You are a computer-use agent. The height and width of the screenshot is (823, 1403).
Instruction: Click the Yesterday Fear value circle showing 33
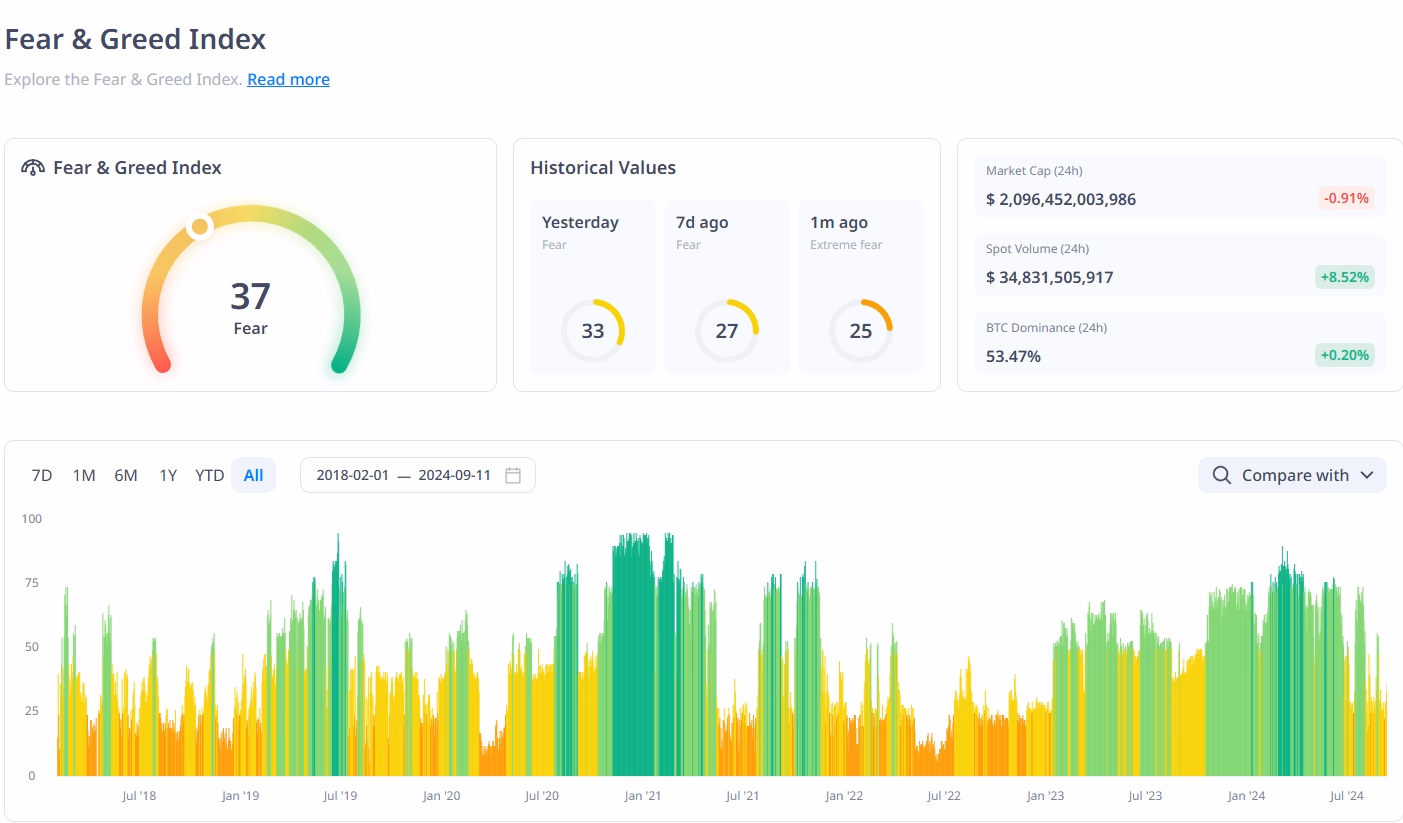click(x=593, y=330)
